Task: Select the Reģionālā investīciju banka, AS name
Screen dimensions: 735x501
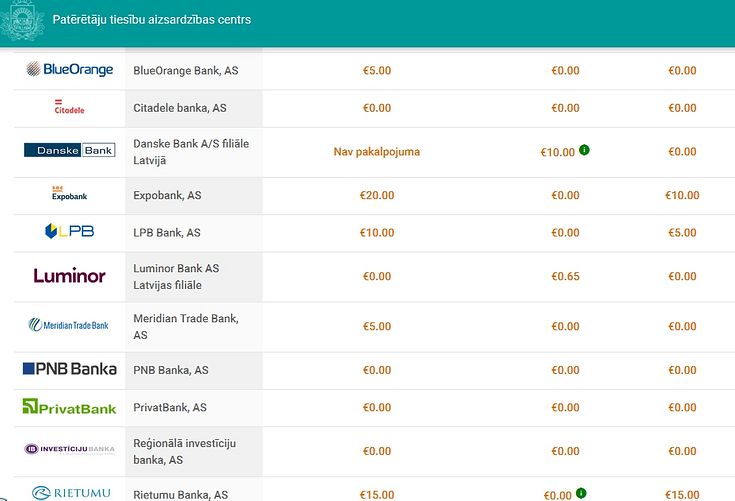Action: (x=185, y=451)
